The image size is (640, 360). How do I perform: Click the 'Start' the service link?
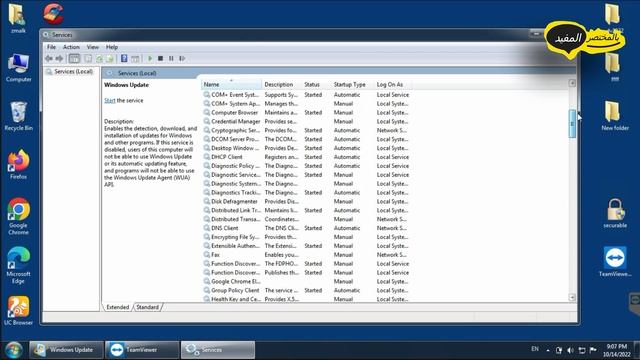(110, 100)
